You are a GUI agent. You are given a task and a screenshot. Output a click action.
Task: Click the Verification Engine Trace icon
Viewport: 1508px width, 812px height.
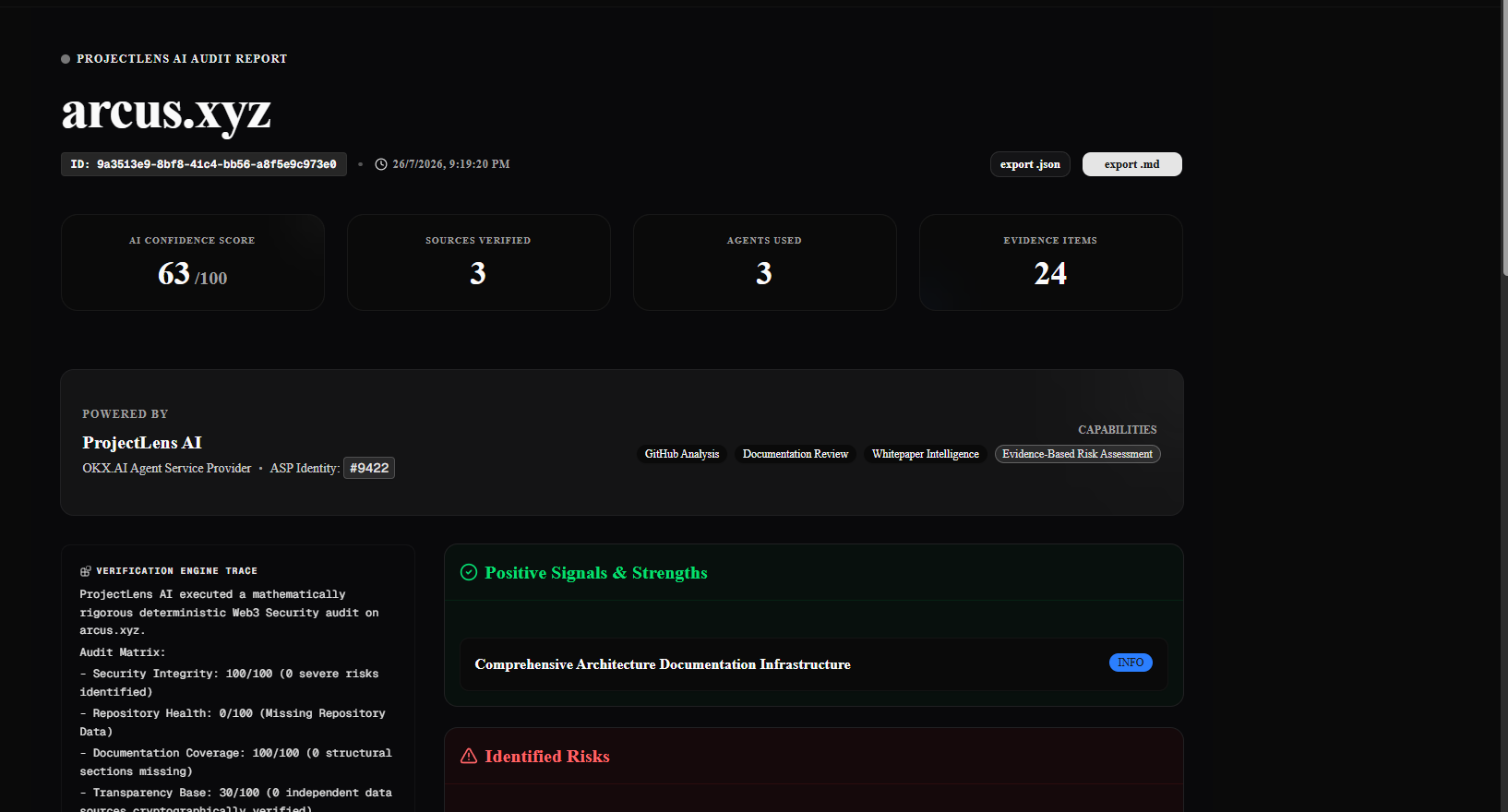(x=86, y=571)
